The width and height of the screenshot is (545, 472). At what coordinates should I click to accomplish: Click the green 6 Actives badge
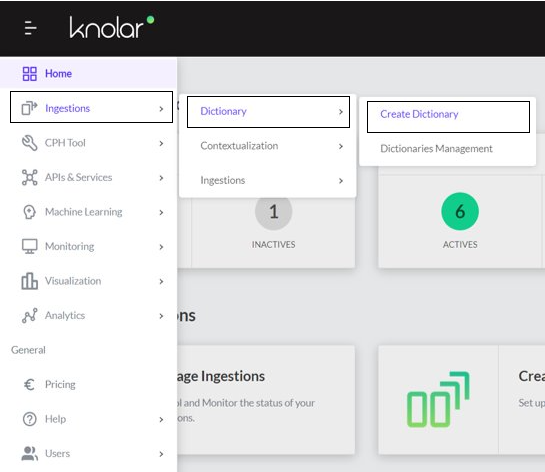click(460, 211)
